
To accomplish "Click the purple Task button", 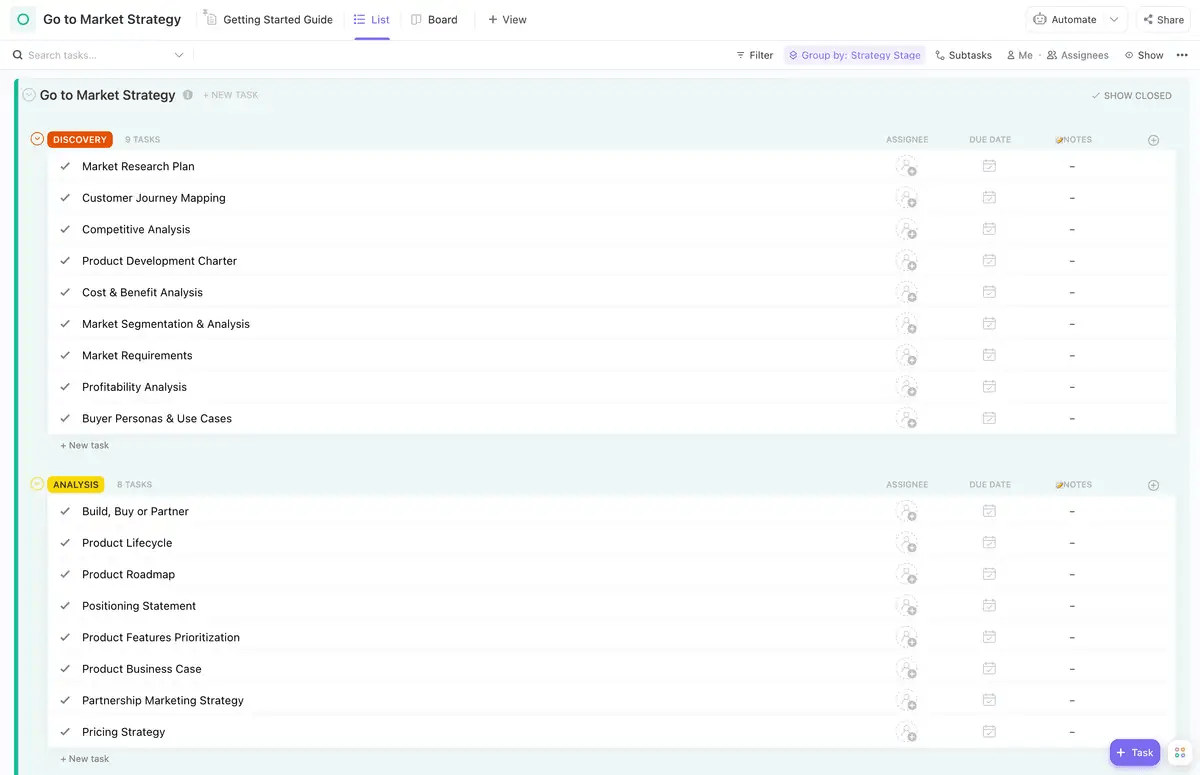I will [x=1135, y=753].
